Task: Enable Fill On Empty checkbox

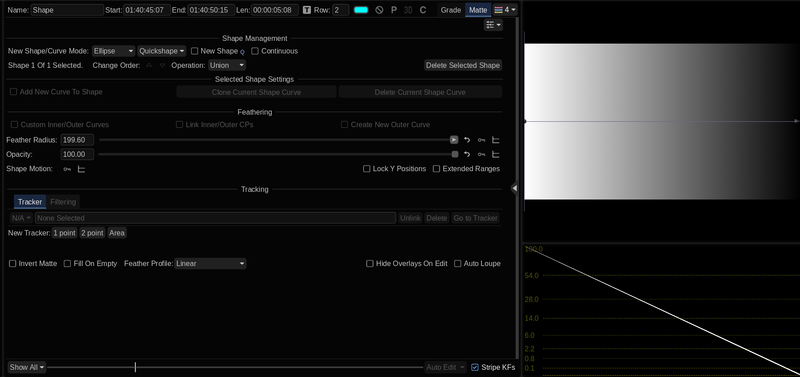Action: click(67, 264)
